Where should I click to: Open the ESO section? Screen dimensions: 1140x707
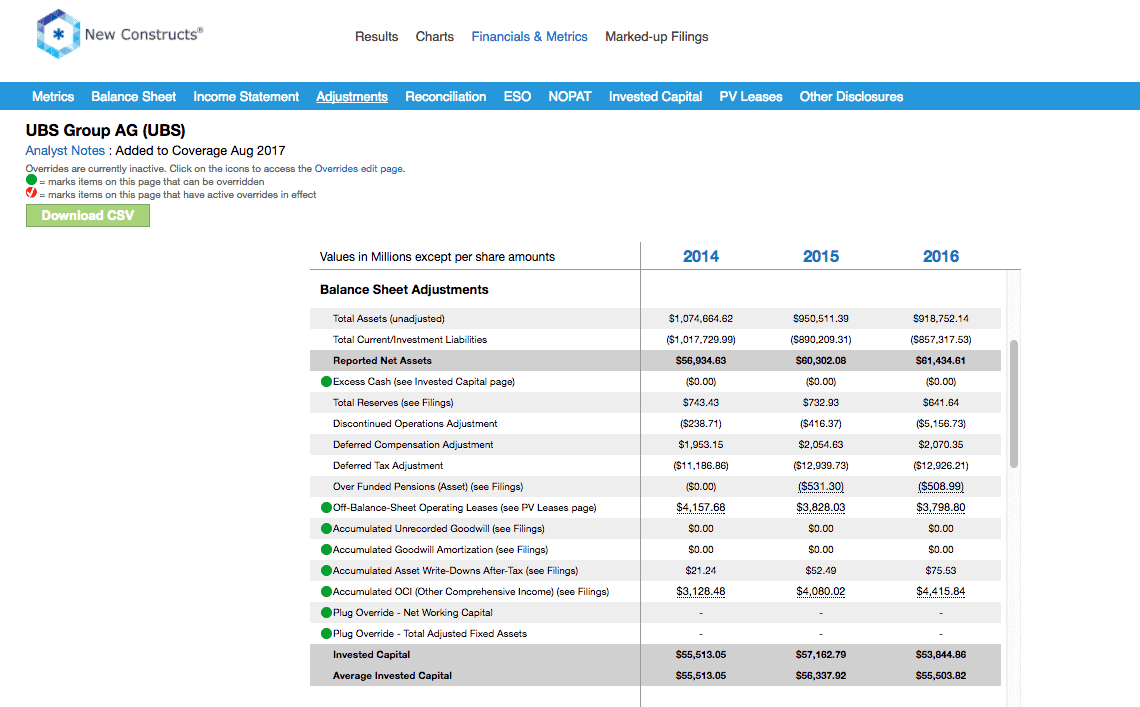(517, 97)
